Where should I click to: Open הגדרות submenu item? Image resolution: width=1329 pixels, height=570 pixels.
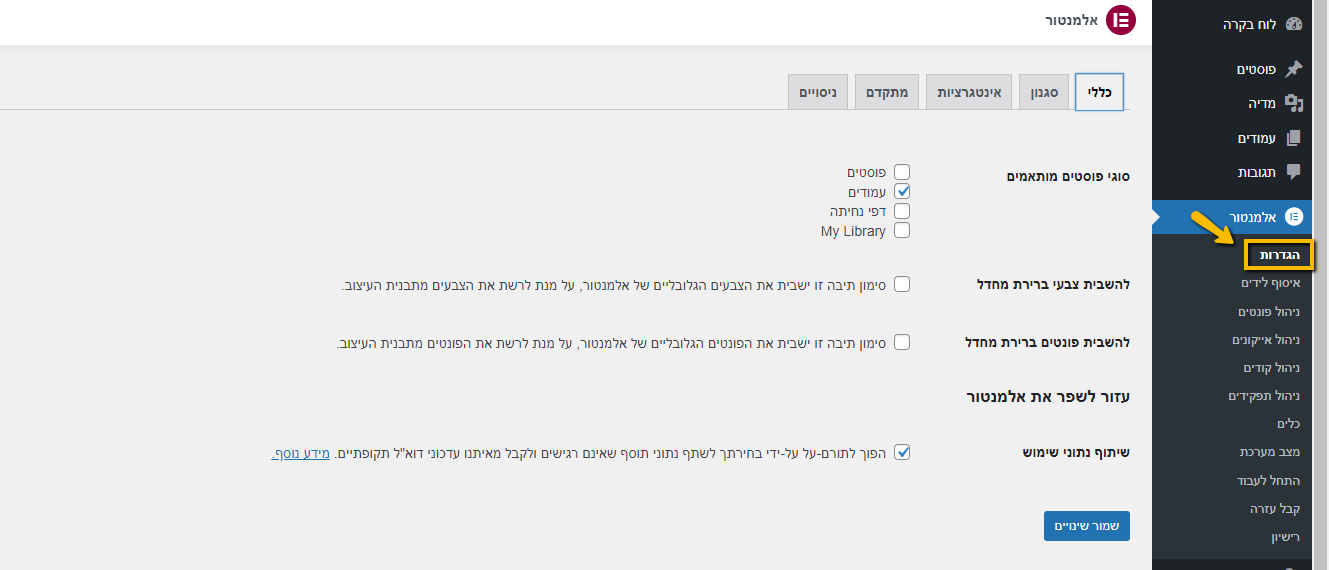pos(1280,255)
